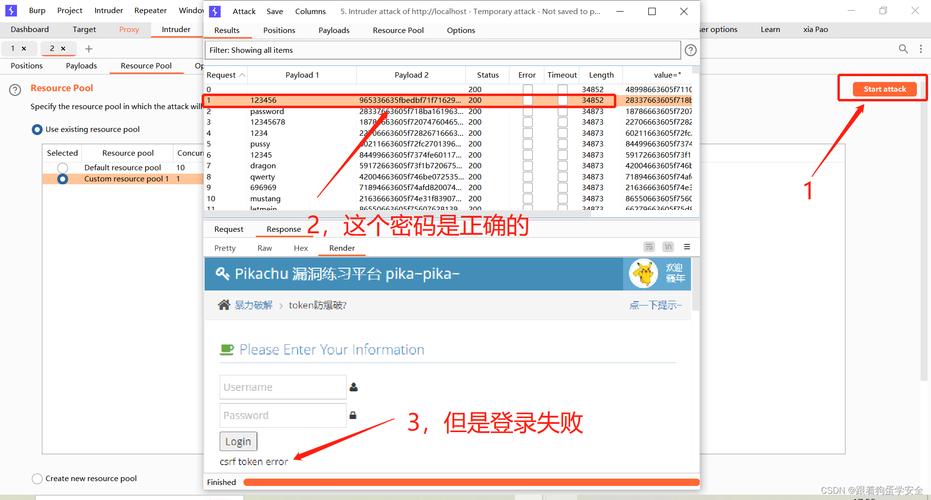Toggle Request column sort arrow
This screenshot has height=500, width=931.
[242, 75]
